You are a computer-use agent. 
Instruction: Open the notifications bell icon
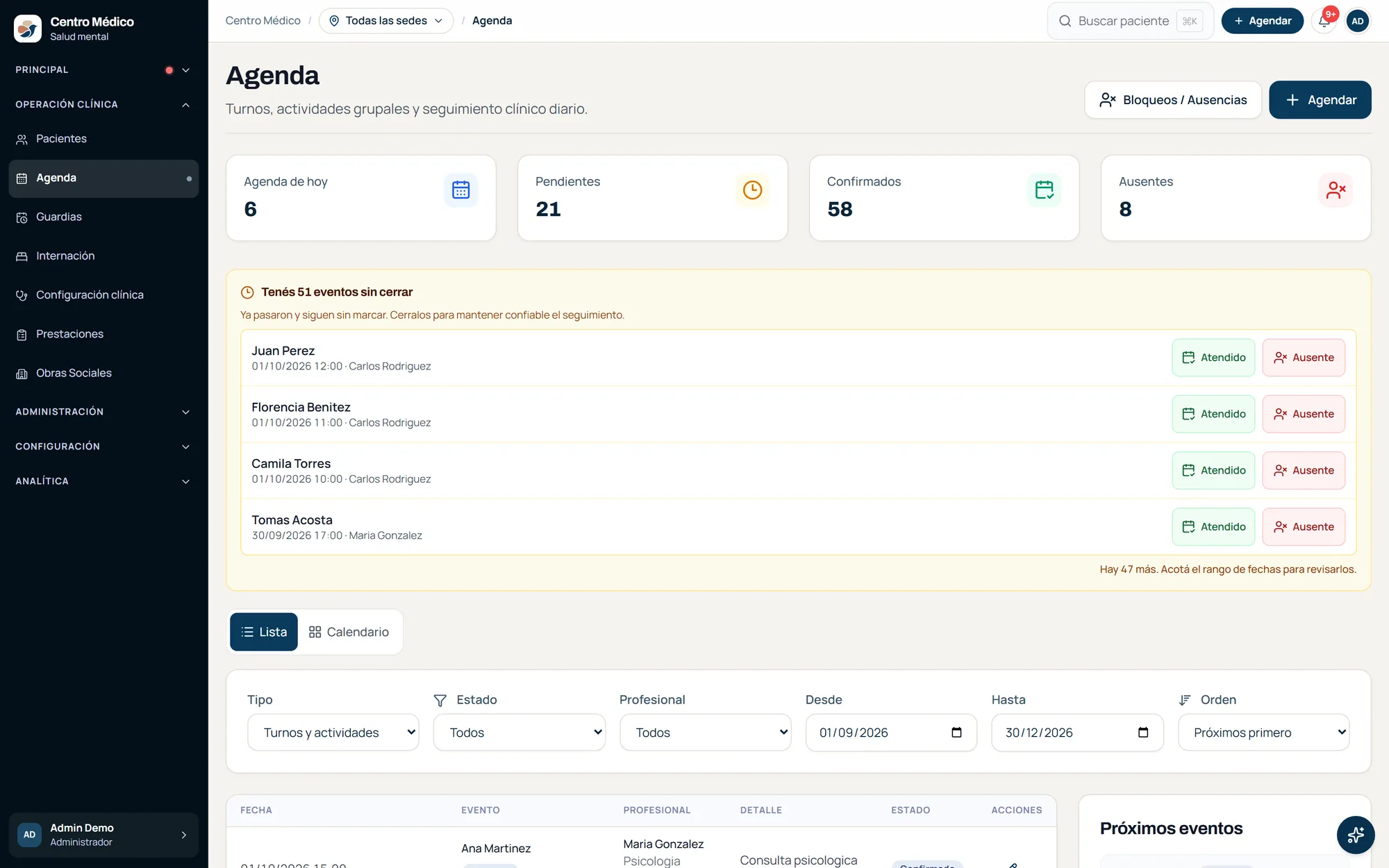click(1324, 21)
